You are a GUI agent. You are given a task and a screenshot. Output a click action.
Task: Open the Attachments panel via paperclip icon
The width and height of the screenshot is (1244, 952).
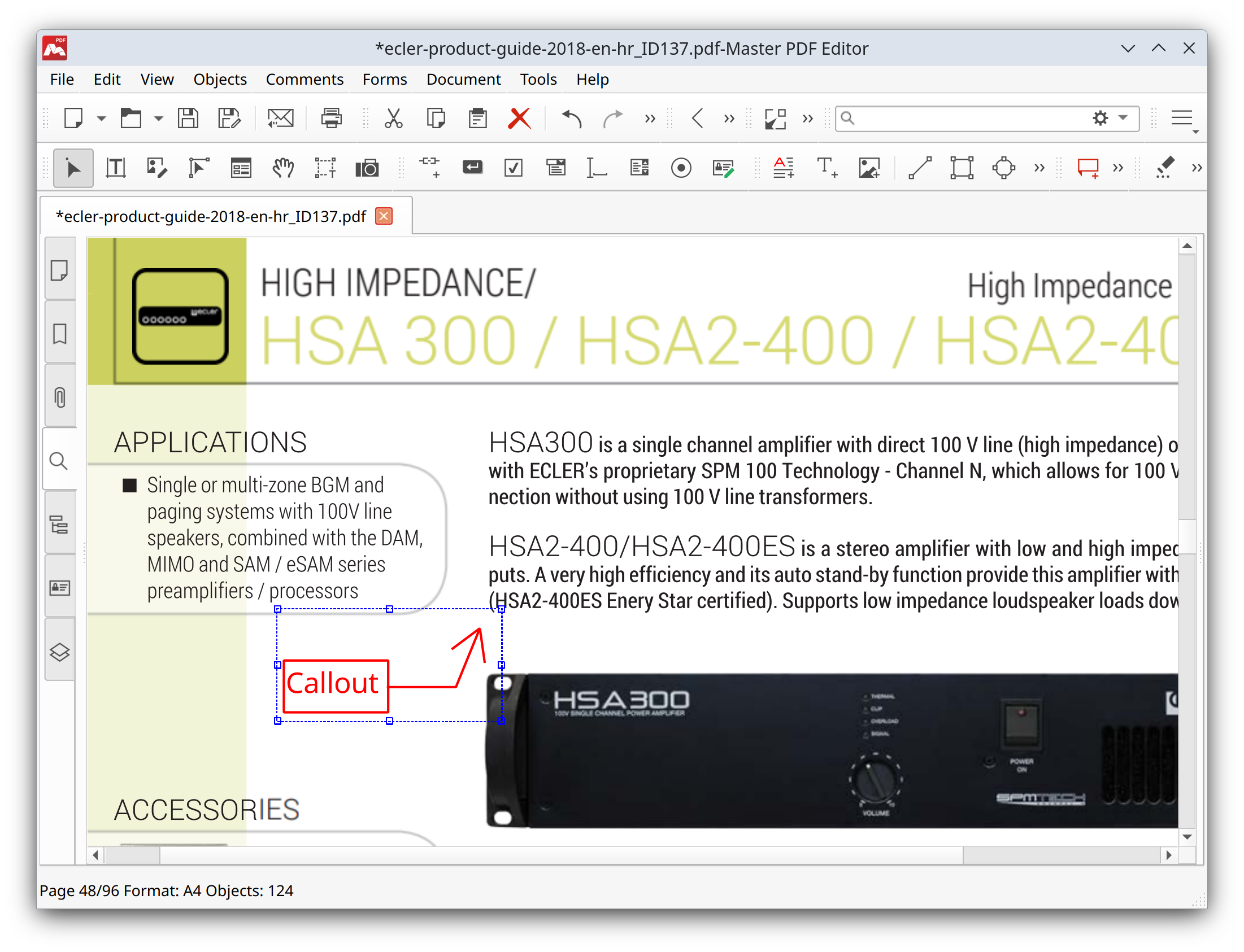point(60,396)
